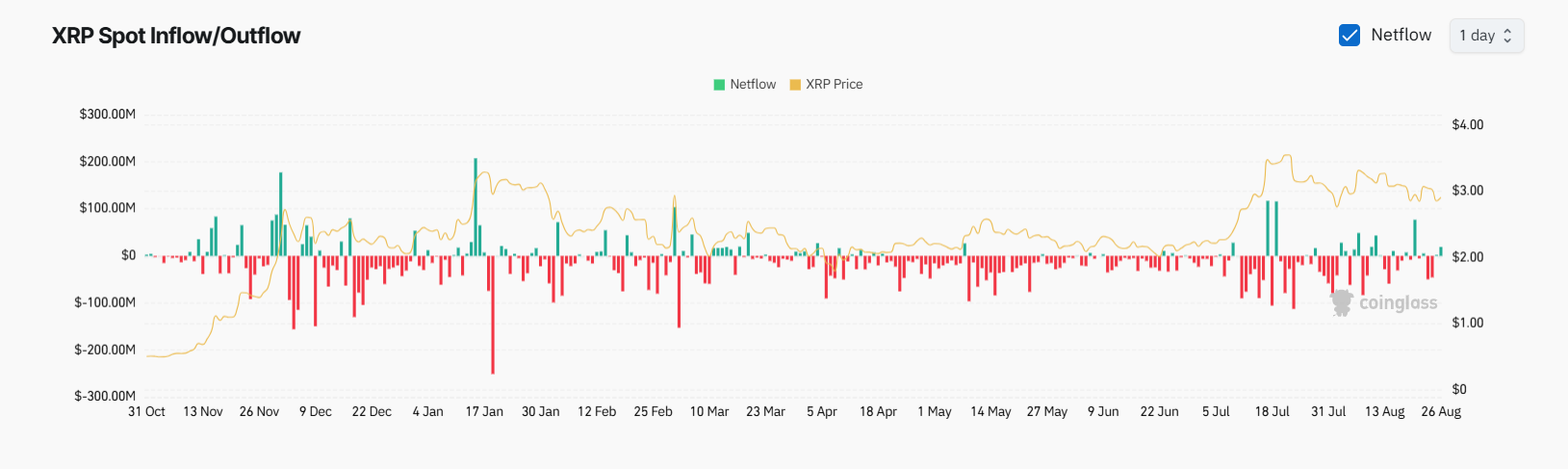
Task: Click the 26 Aug date on the x-axis
Action: tap(1441, 411)
